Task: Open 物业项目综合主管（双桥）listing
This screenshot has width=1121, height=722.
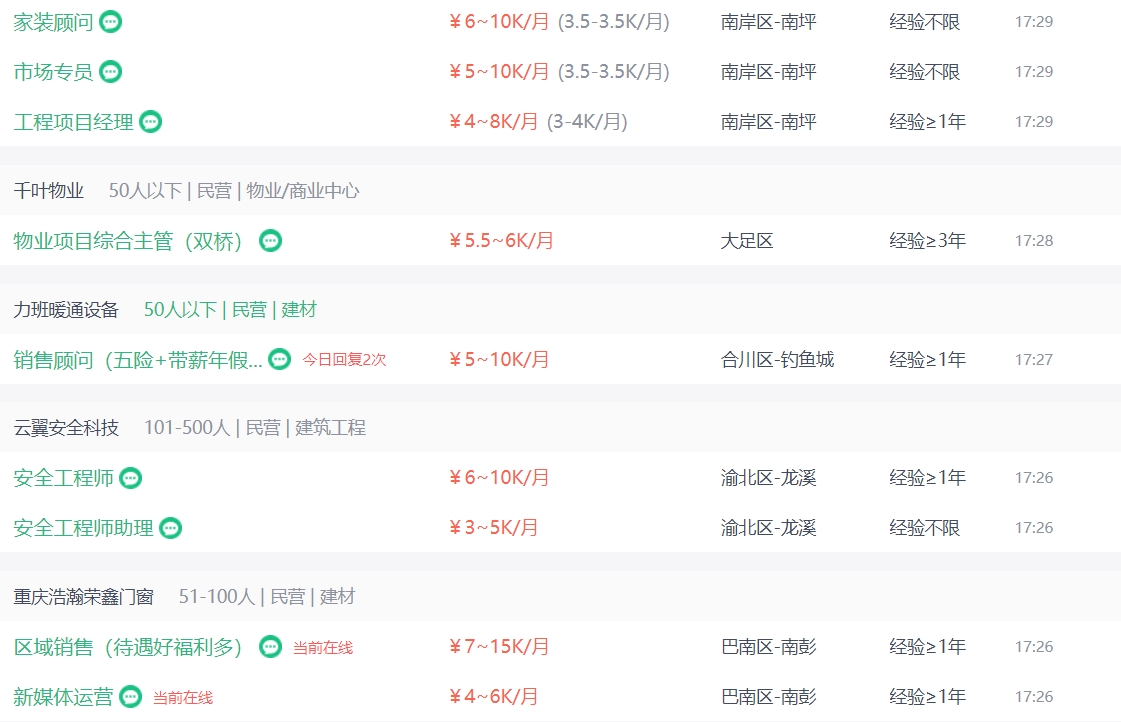Action: click(x=128, y=241)
